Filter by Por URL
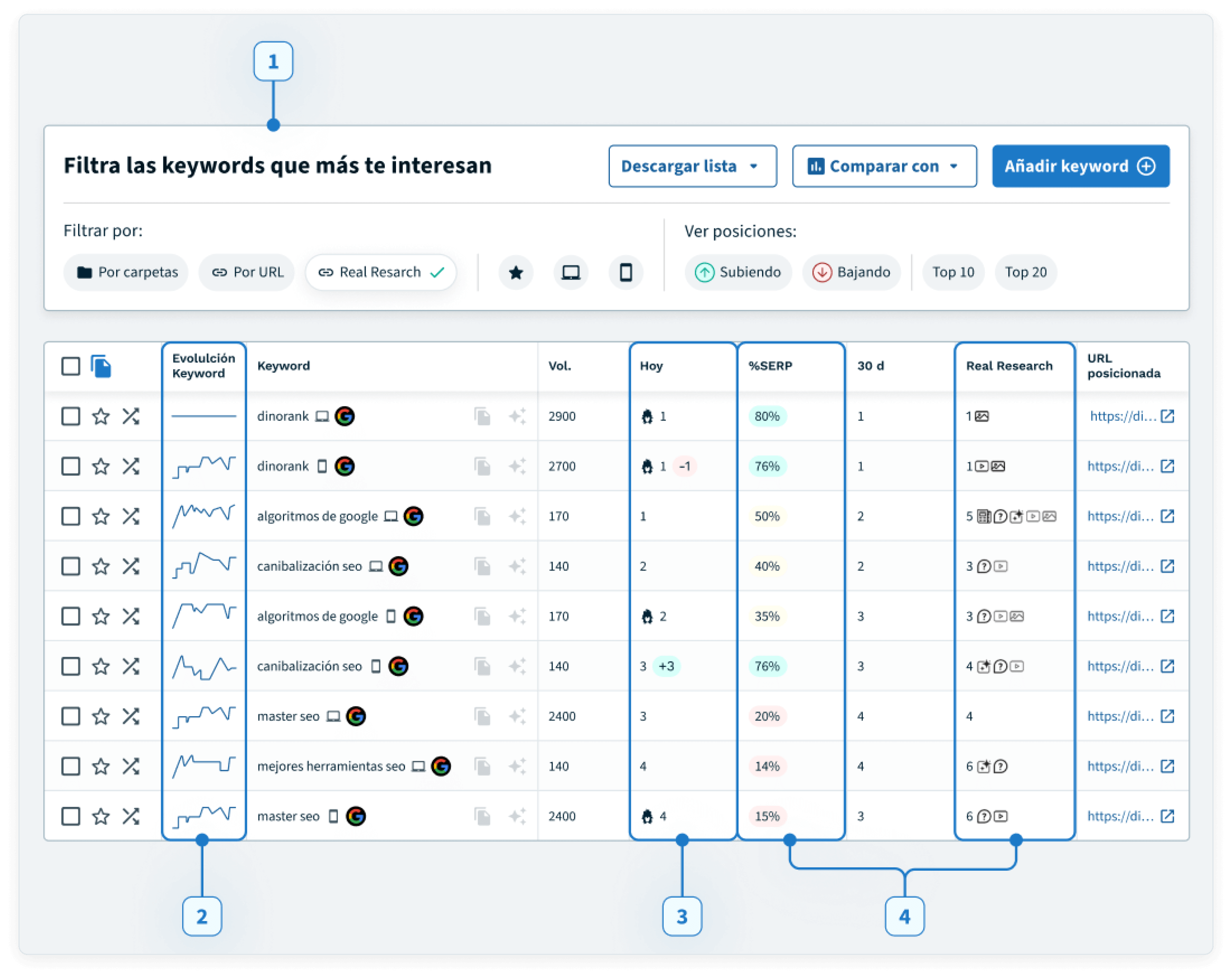The height and width of the screenshot is (978, 1232). click(246, 272)
